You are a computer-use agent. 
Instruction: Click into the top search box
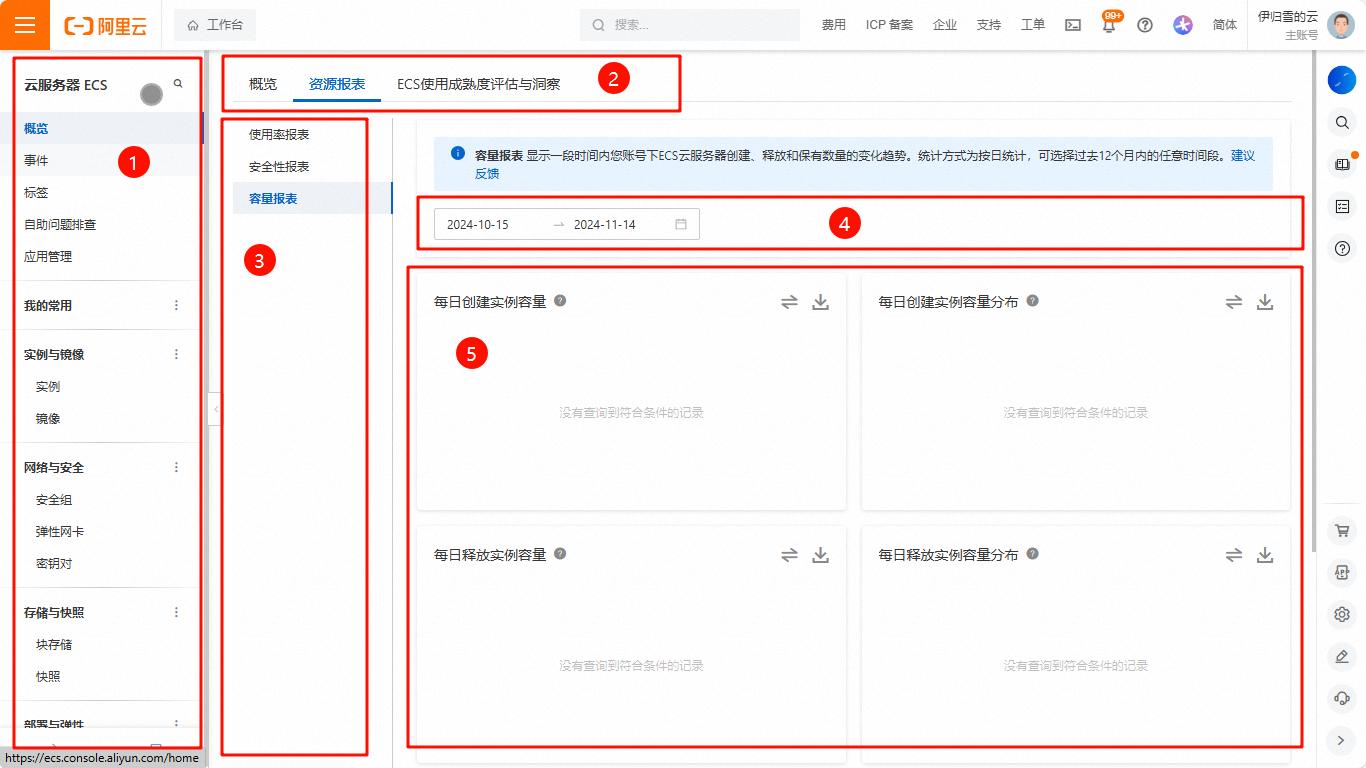click(x=690, y=25)
